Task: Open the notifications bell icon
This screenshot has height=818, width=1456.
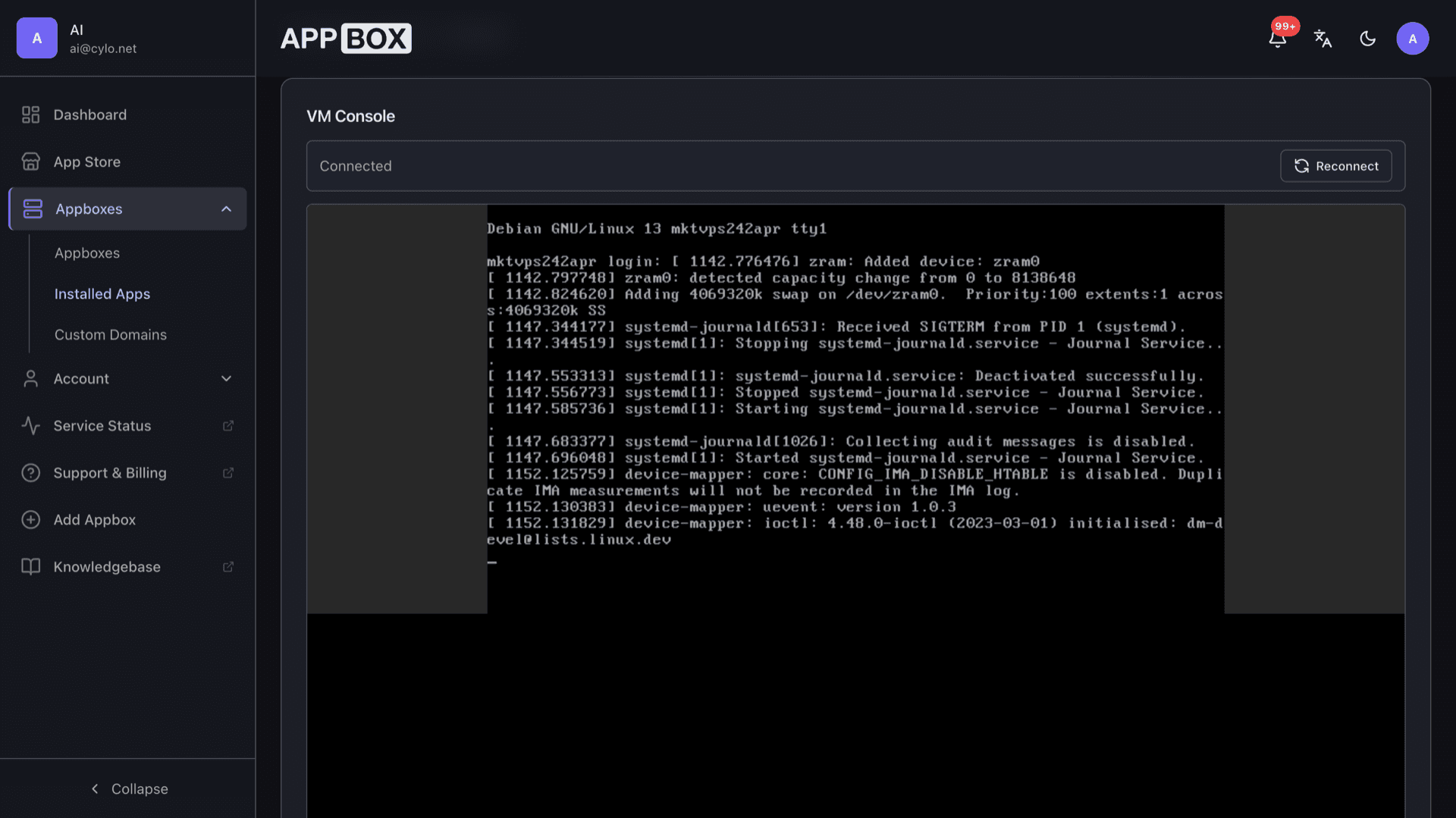Action: [1277, 39]
